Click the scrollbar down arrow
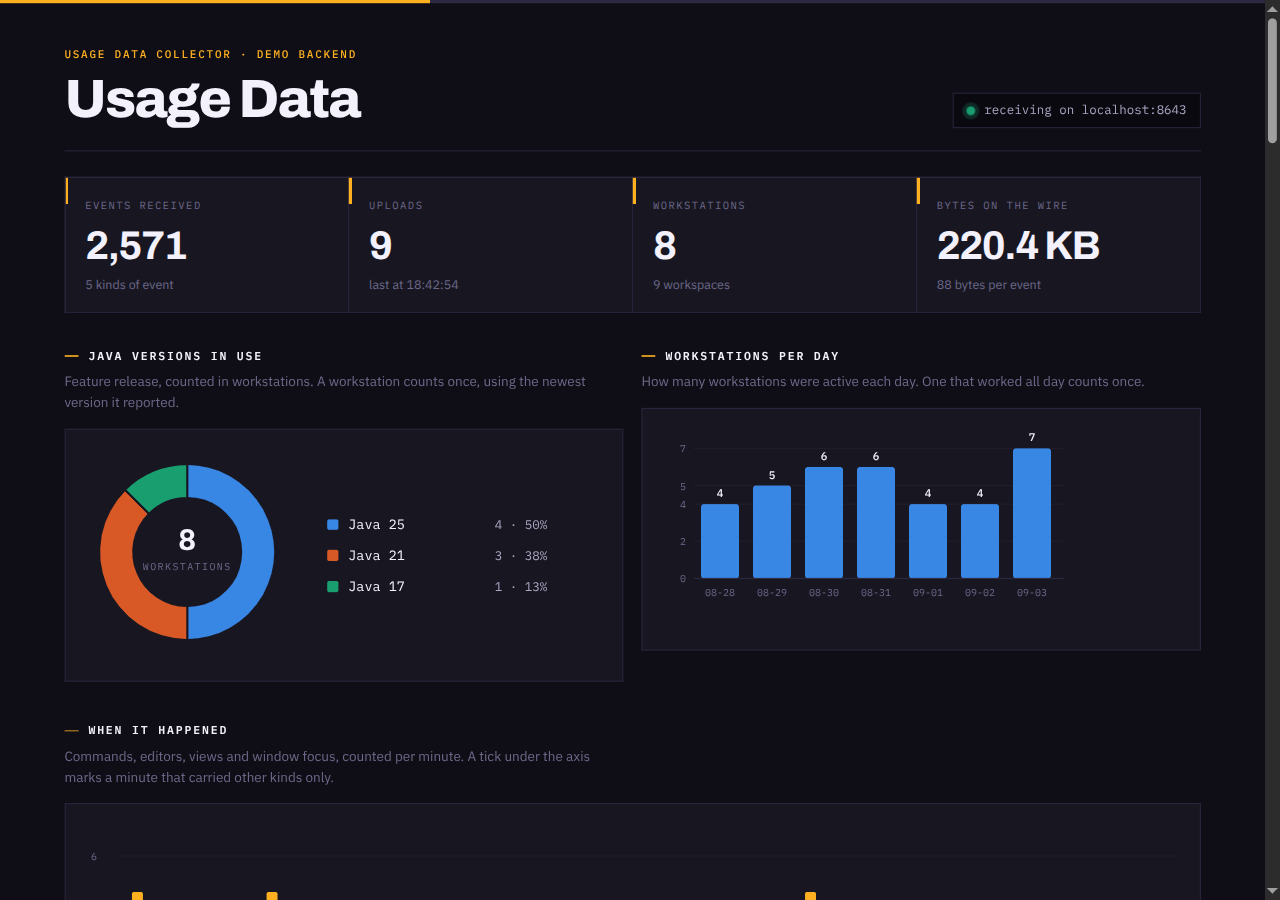Image resolution: width=1280 pixels, height=900 pixels. point(1273,891)
